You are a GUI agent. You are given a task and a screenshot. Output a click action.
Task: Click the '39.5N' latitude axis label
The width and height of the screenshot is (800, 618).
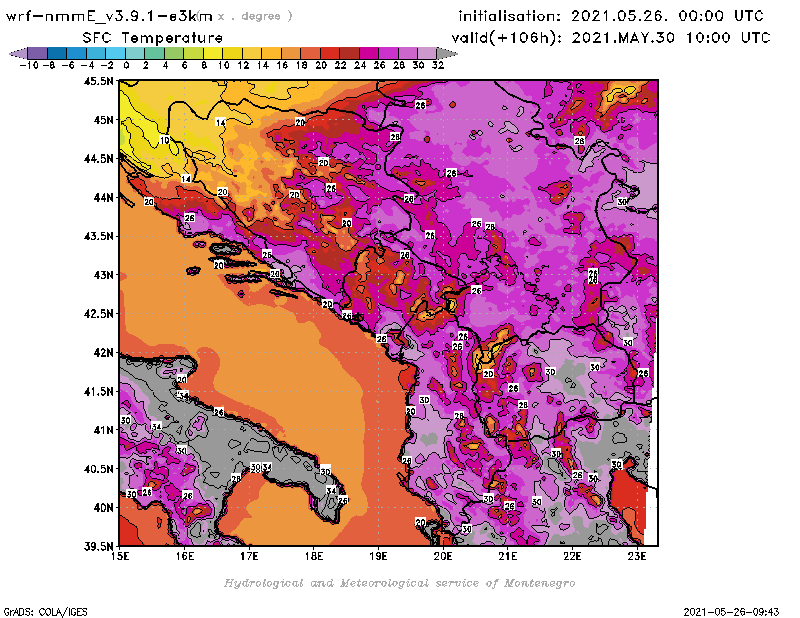(98, 547)
